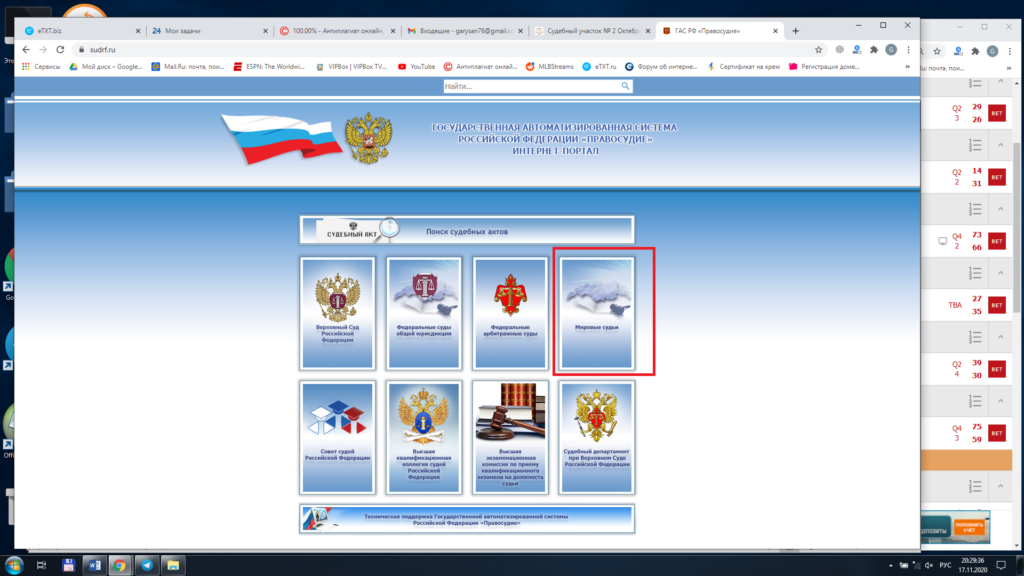
Task: Open Сервисы apps bookmark
Action: pos(40,67)
